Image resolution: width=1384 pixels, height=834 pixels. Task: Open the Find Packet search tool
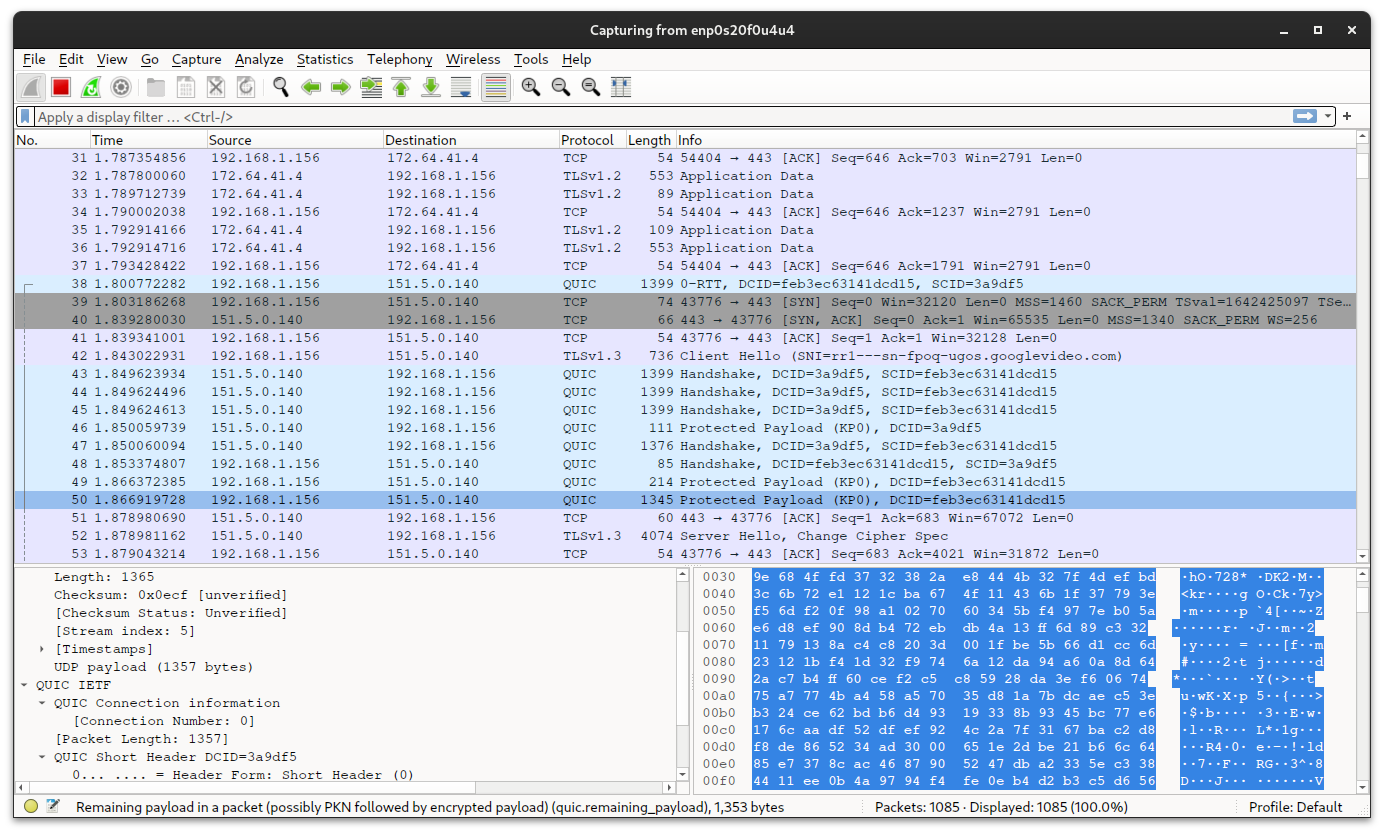280,87
